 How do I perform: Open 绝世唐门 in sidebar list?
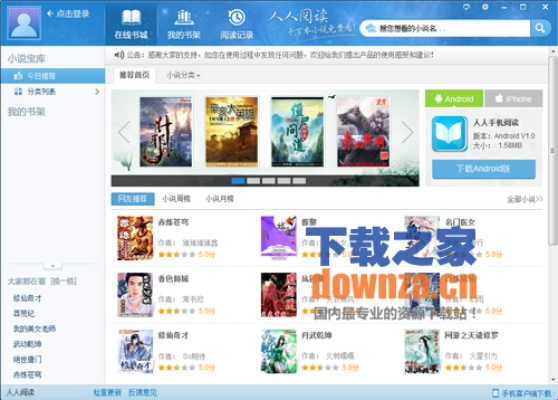pyautogui.click(x=27, y=359)
